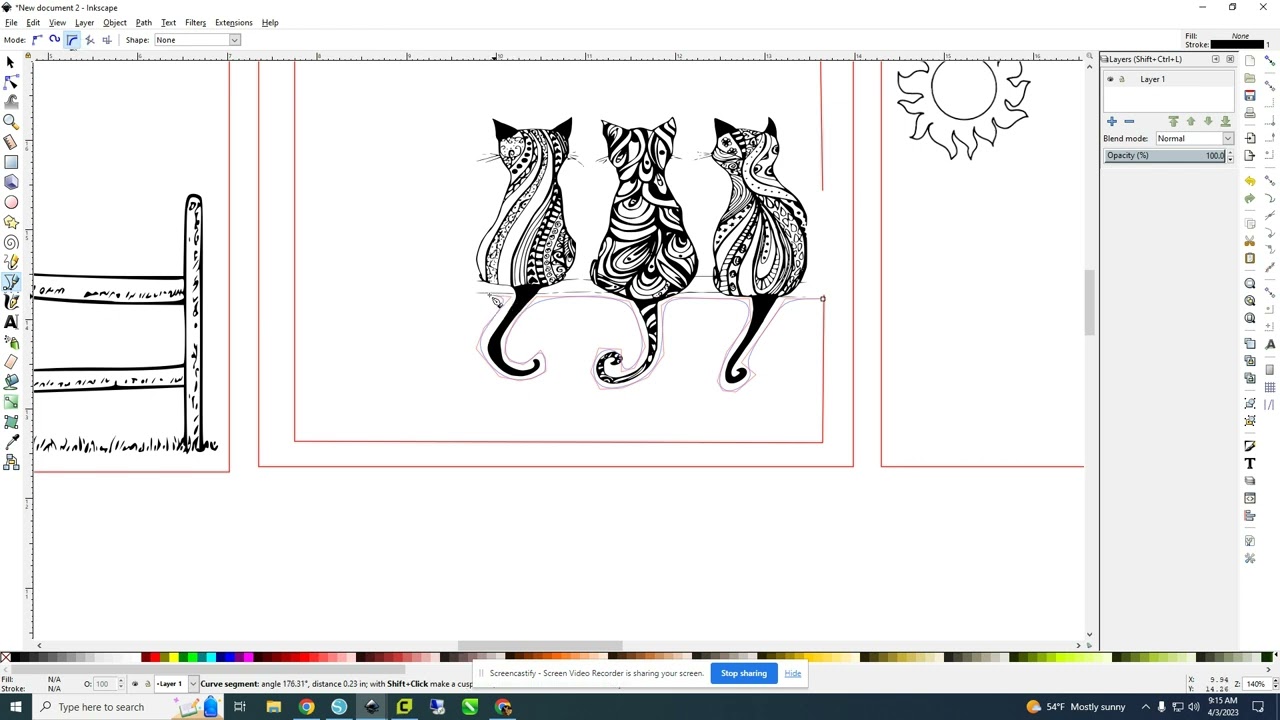Select the Rectangle tool
The width and height of the screenshot is (1280, 720).
pos(11,162)
